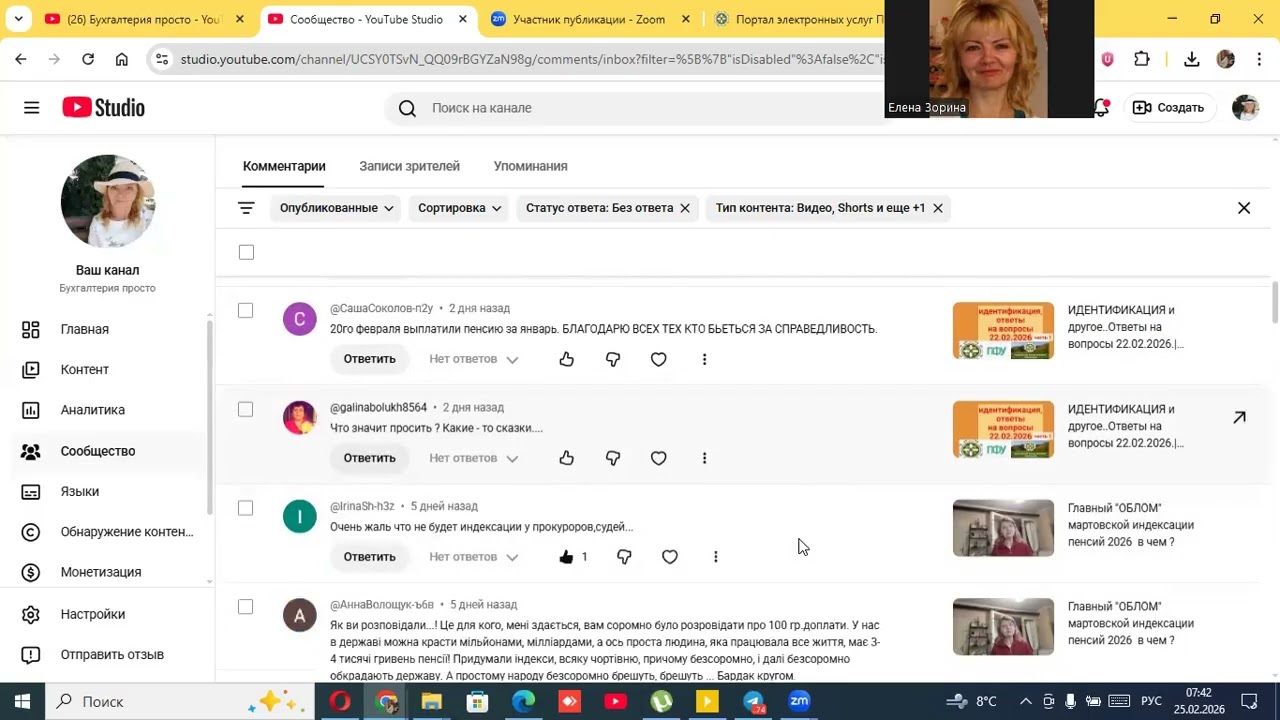
Task: Heart the comment by @IrinaSh-h3z
Action: [x=670, y=557]
